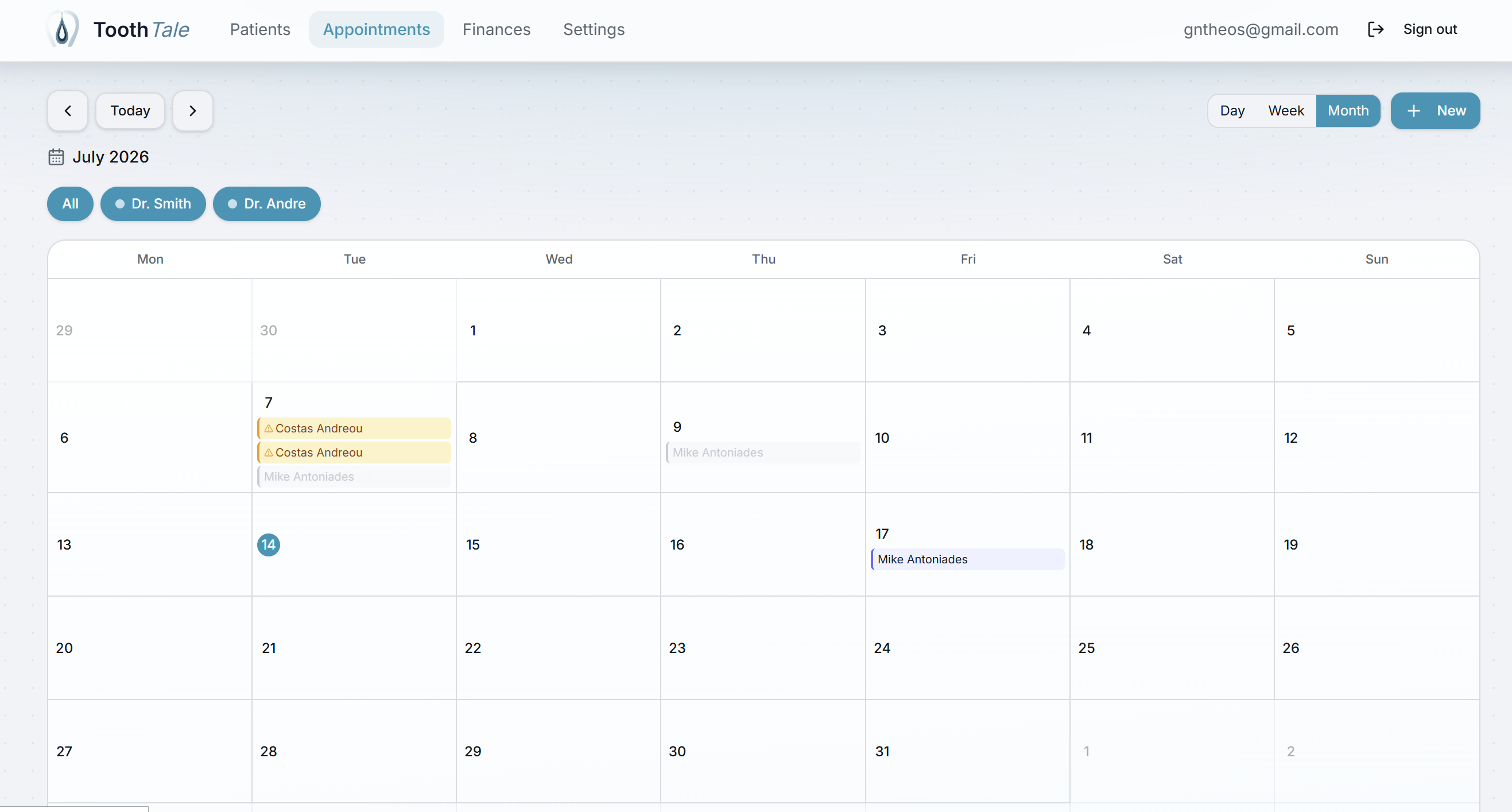Select July 17 date number
The width and height of the screenshot is (1512, 812).
882,533
